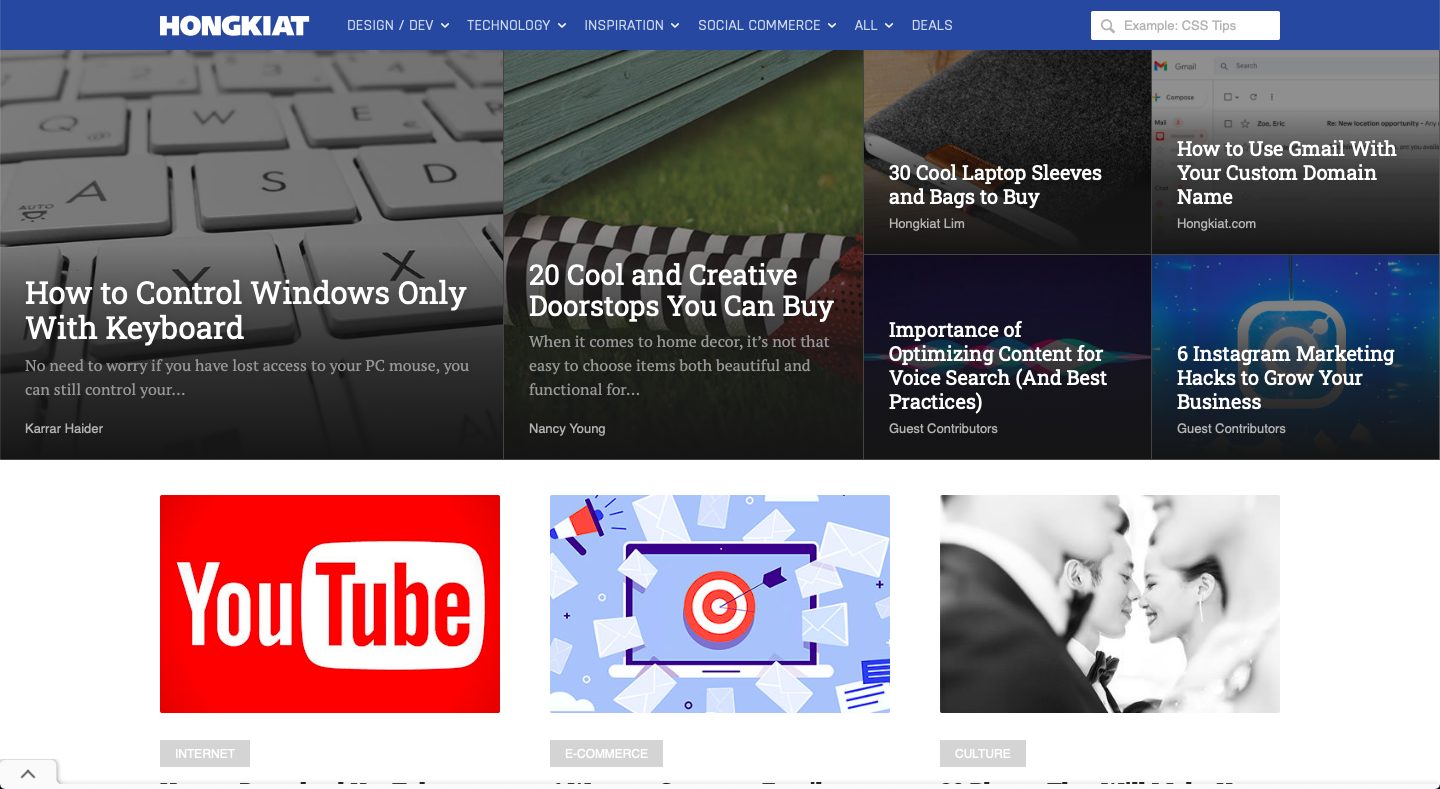Screen dimensions: 1440x789
Task: Click author name Hongkiat.com
Action: [1216, 223]
